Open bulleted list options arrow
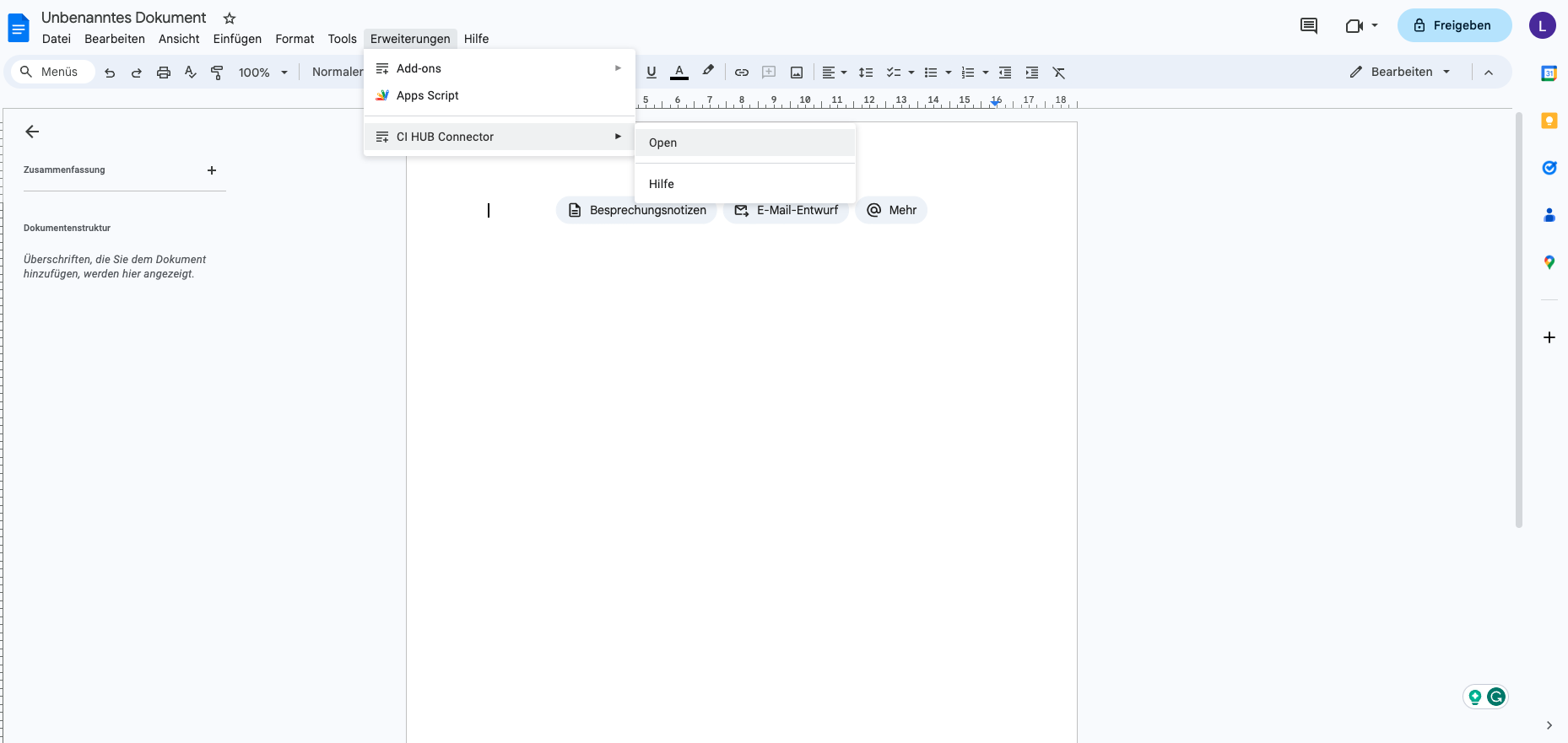The height and width of the screenshot is (743, 1568). [949, 73]
